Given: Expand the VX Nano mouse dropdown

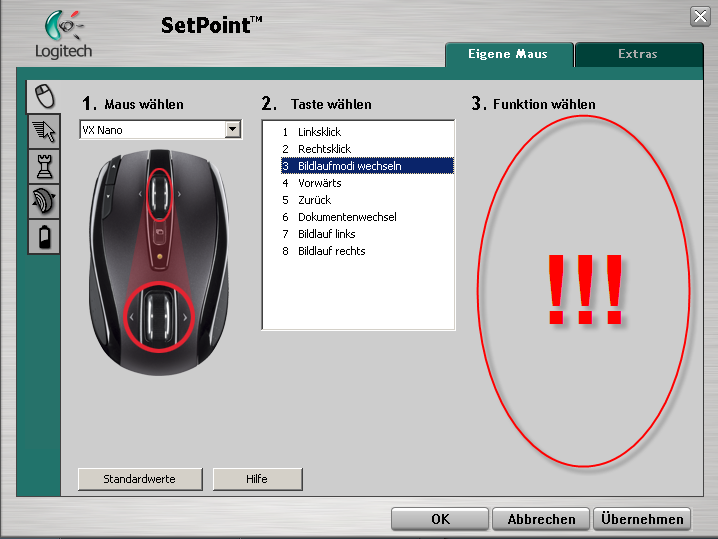Looking at the screenshot, I should 233,130.
